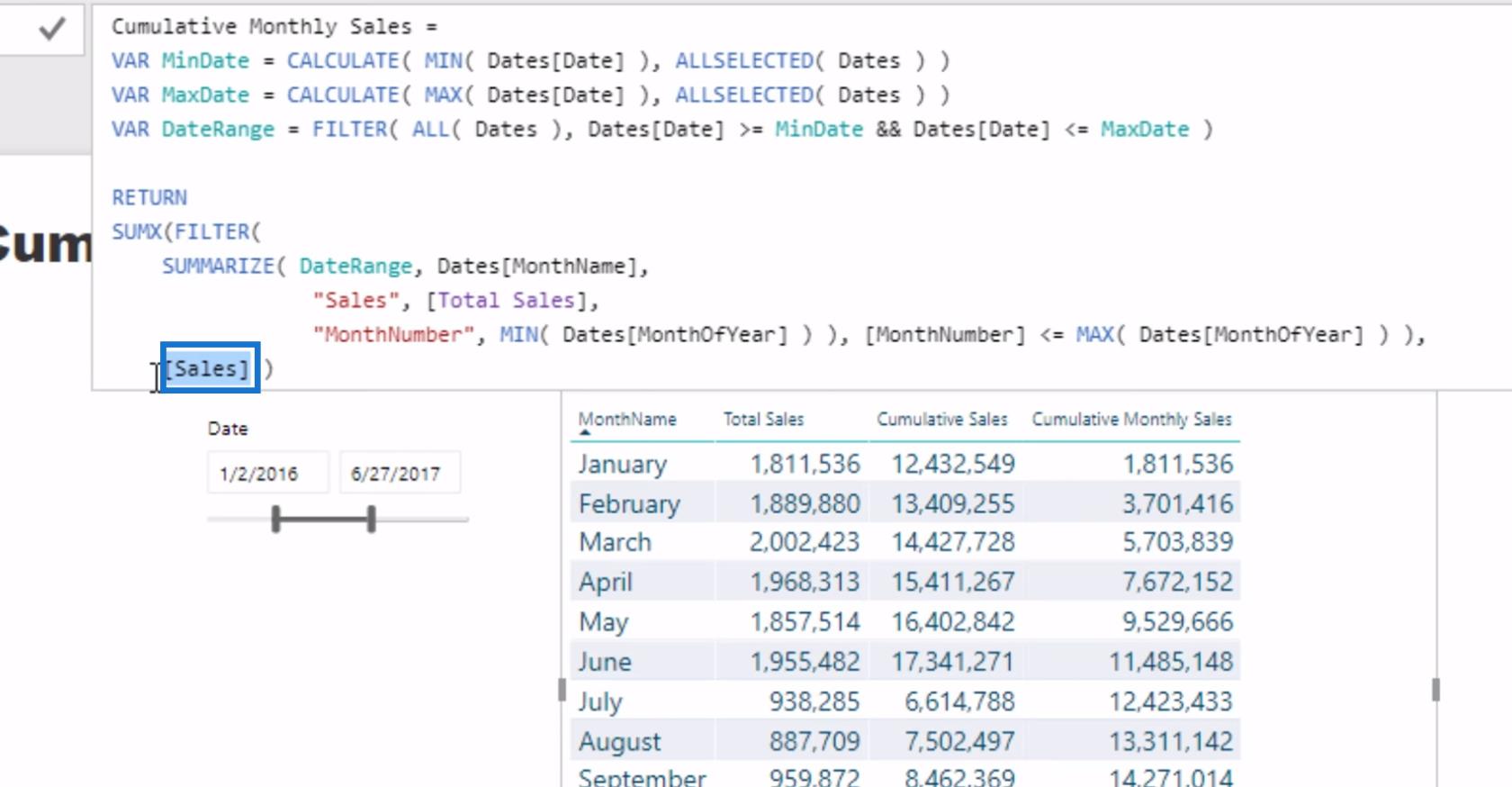Click the MinDate variable name in line two
This screenshot has width=1512, height=787.
[x=205, y=60]
